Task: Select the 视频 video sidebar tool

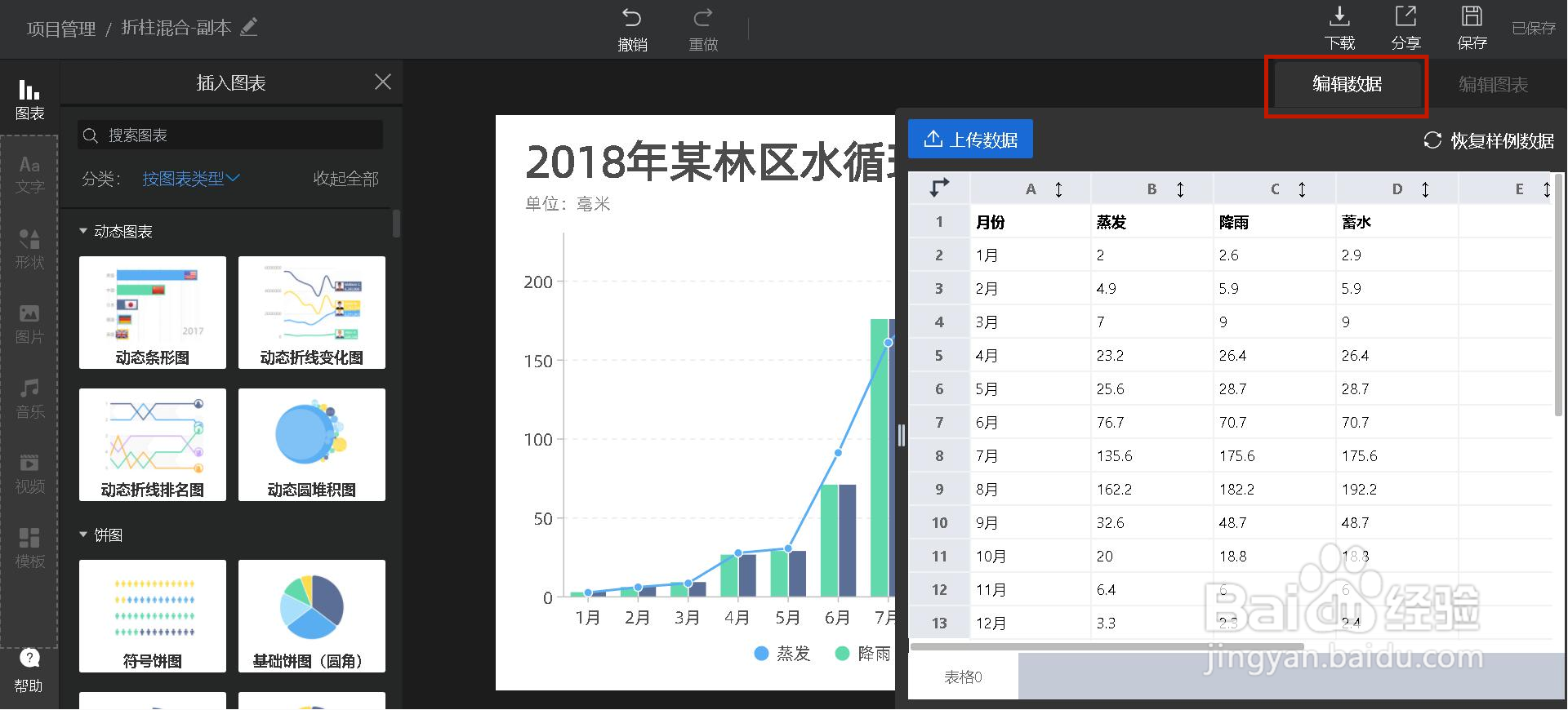Action: click(29, 474)
